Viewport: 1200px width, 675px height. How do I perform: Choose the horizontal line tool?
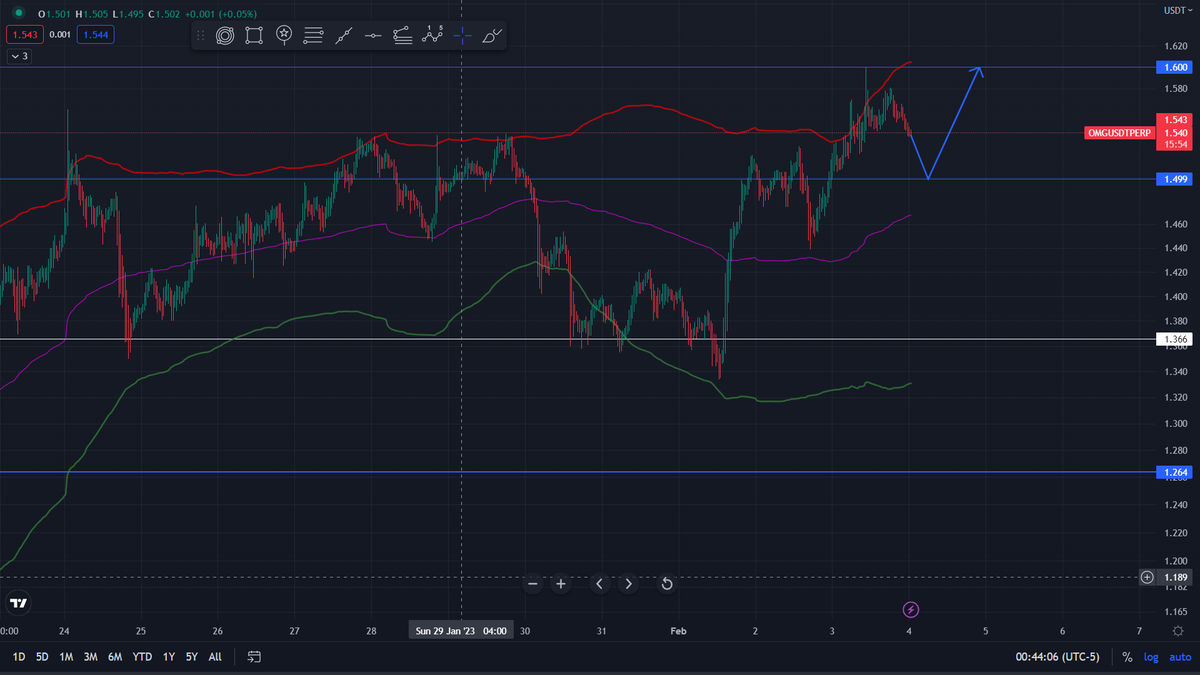click(373, 36)
